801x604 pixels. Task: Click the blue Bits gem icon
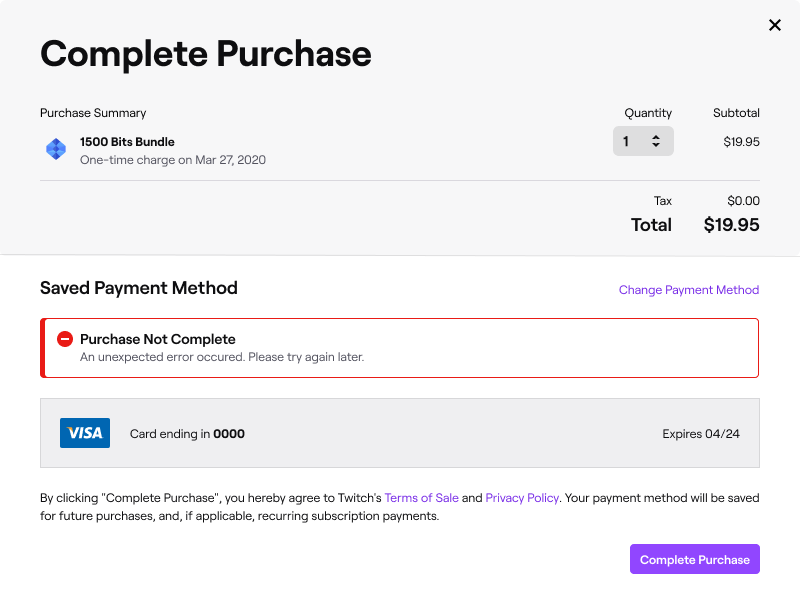pyautogui.click(x=56, y=149)
